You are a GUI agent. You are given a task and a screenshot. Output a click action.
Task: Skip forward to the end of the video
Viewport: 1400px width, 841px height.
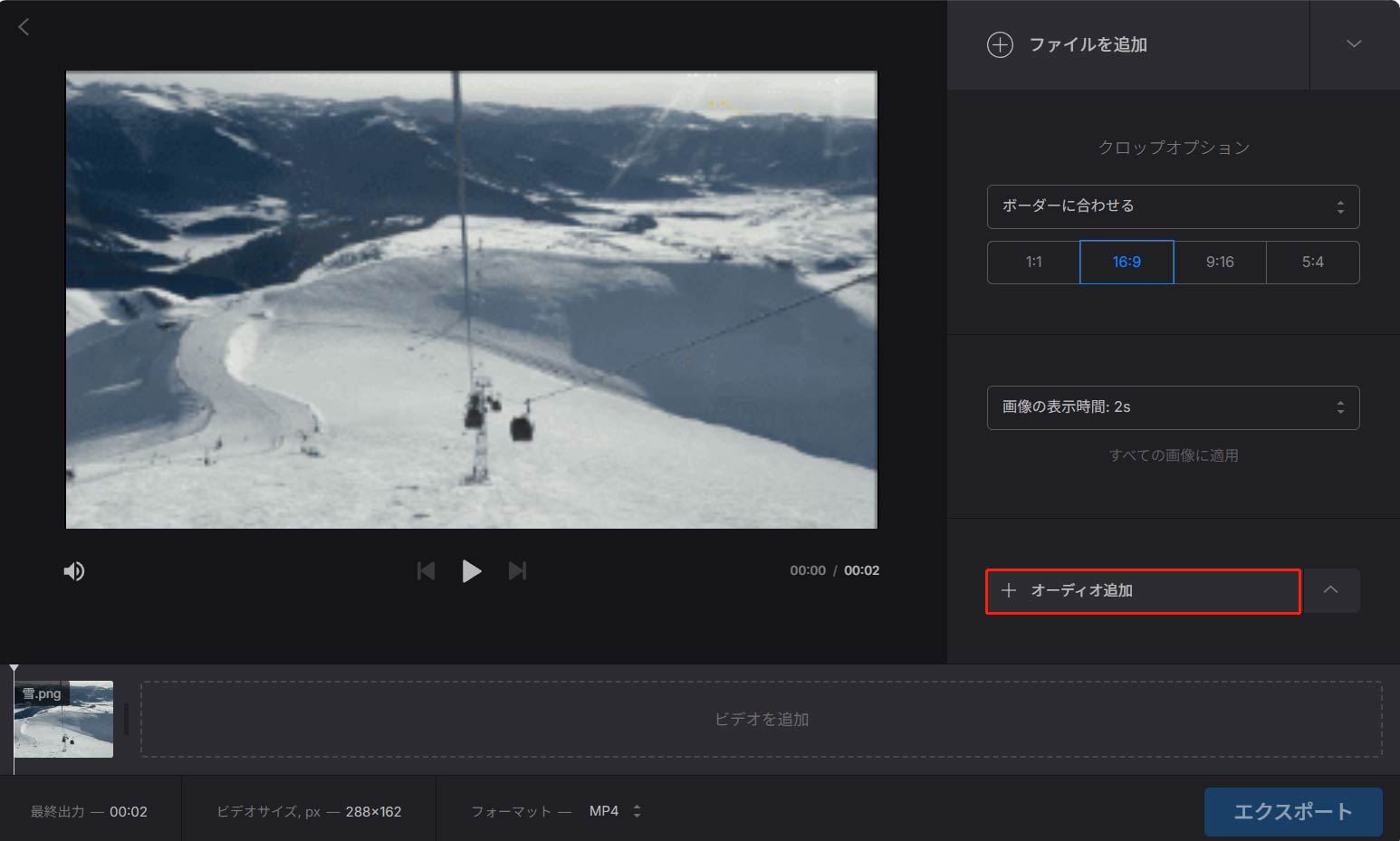tap(517, 570)
